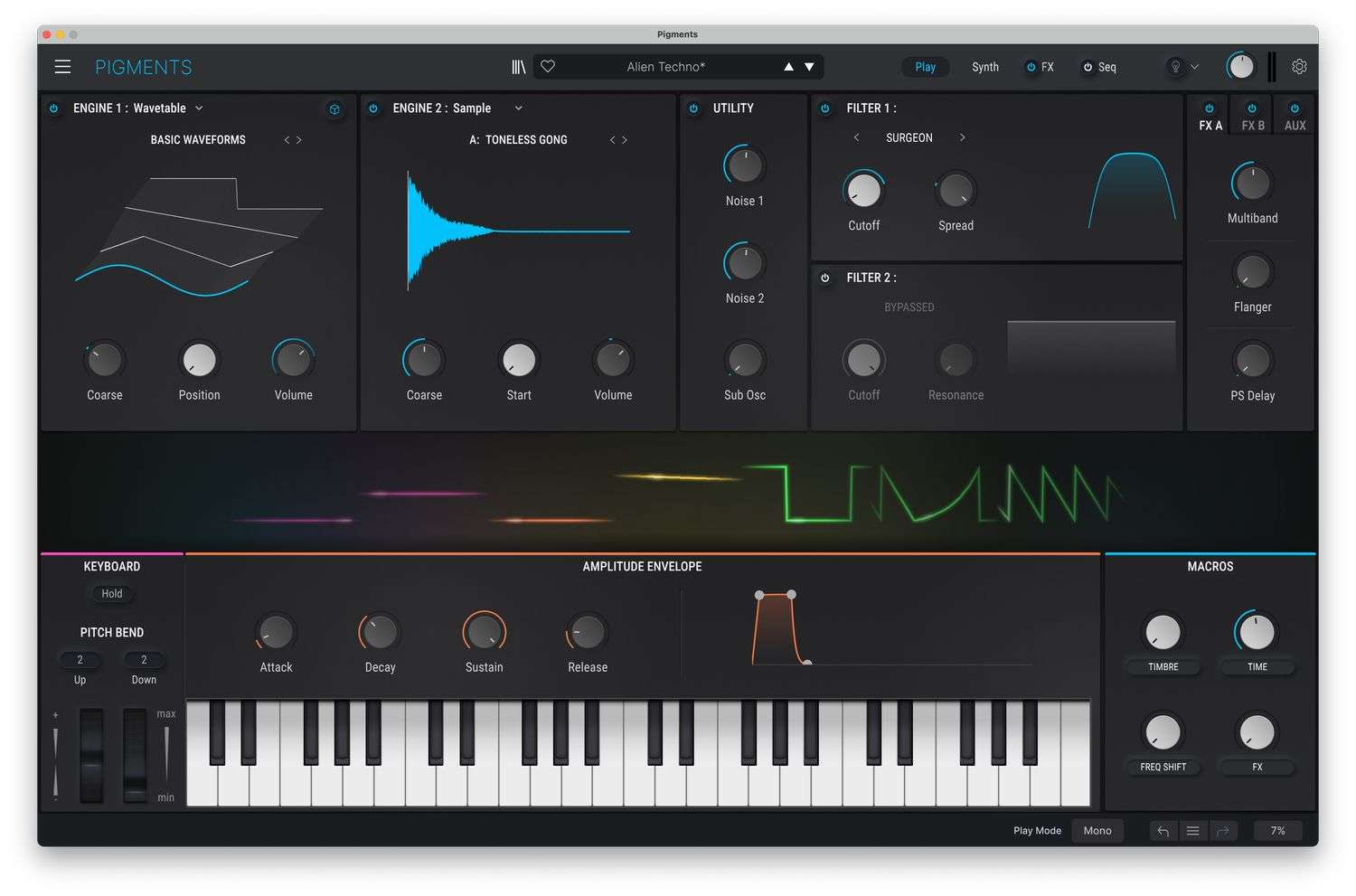Click the Engine 1 Coarse knob

point(104,360)
